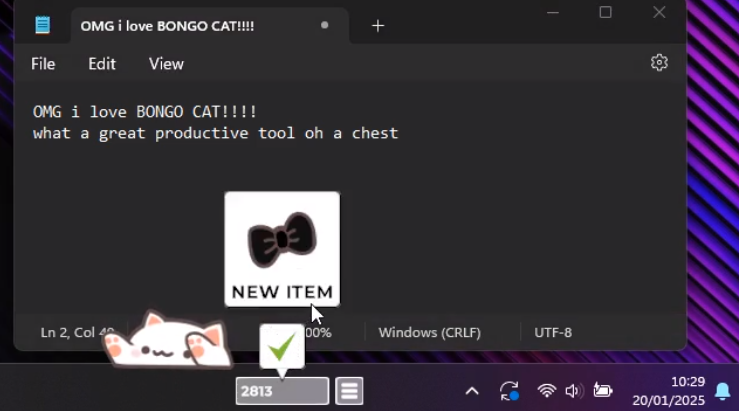Place cursor in first line 'OMG i love BONGO CAT!!!!'
The height and width of the screenshot is (411, 739).
coord(145,112)
